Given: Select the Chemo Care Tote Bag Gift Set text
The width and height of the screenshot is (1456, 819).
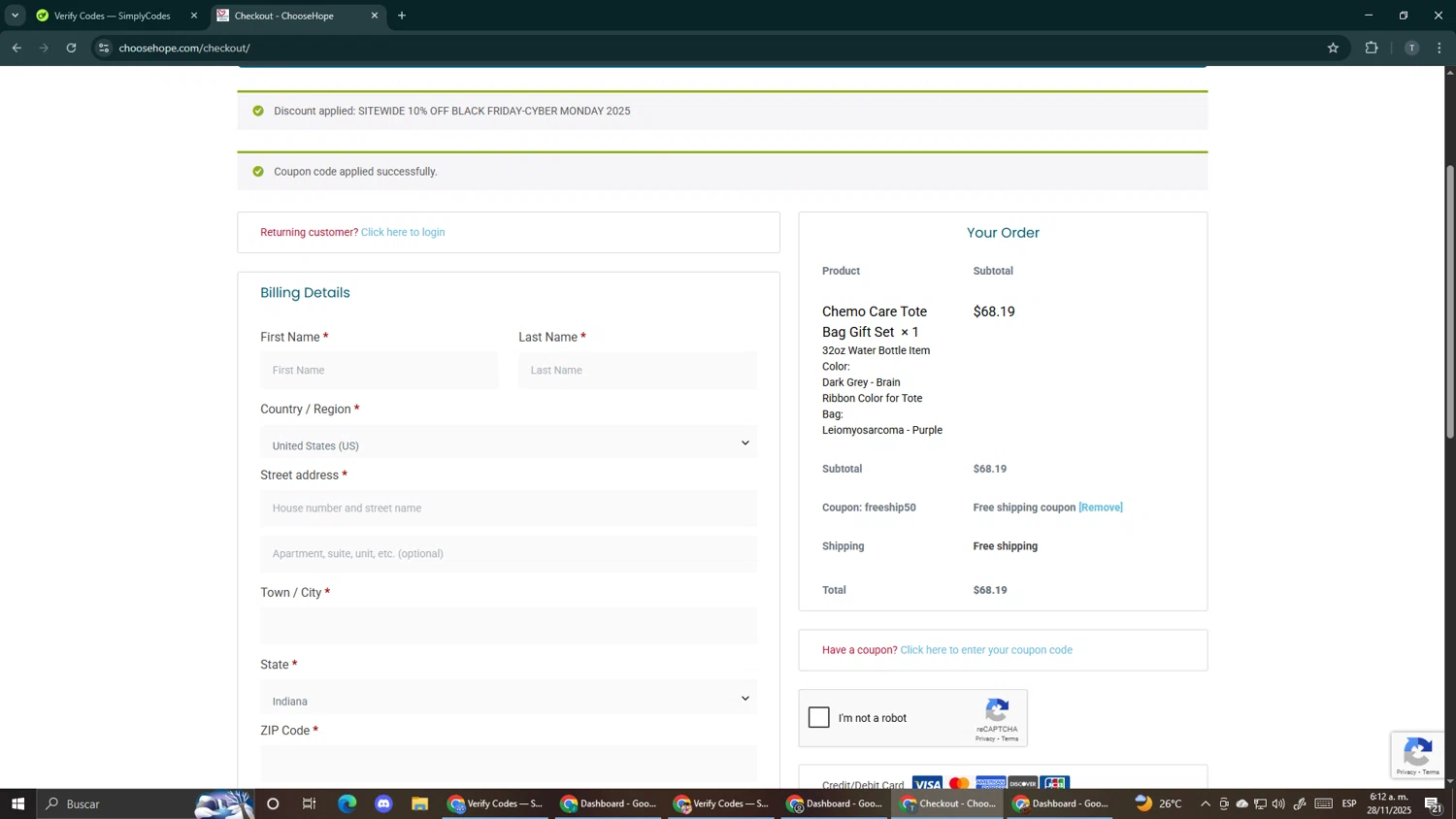Looking at the screenshot, I should click(x=875, y=322).
